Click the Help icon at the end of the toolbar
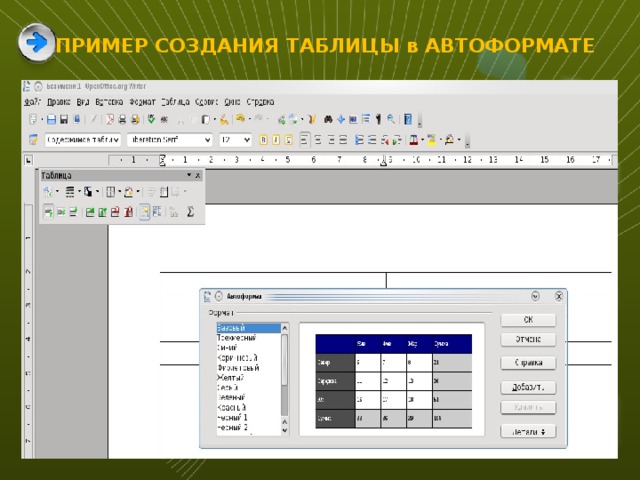This screenshot has width=640, height=480. pos(408,119)
